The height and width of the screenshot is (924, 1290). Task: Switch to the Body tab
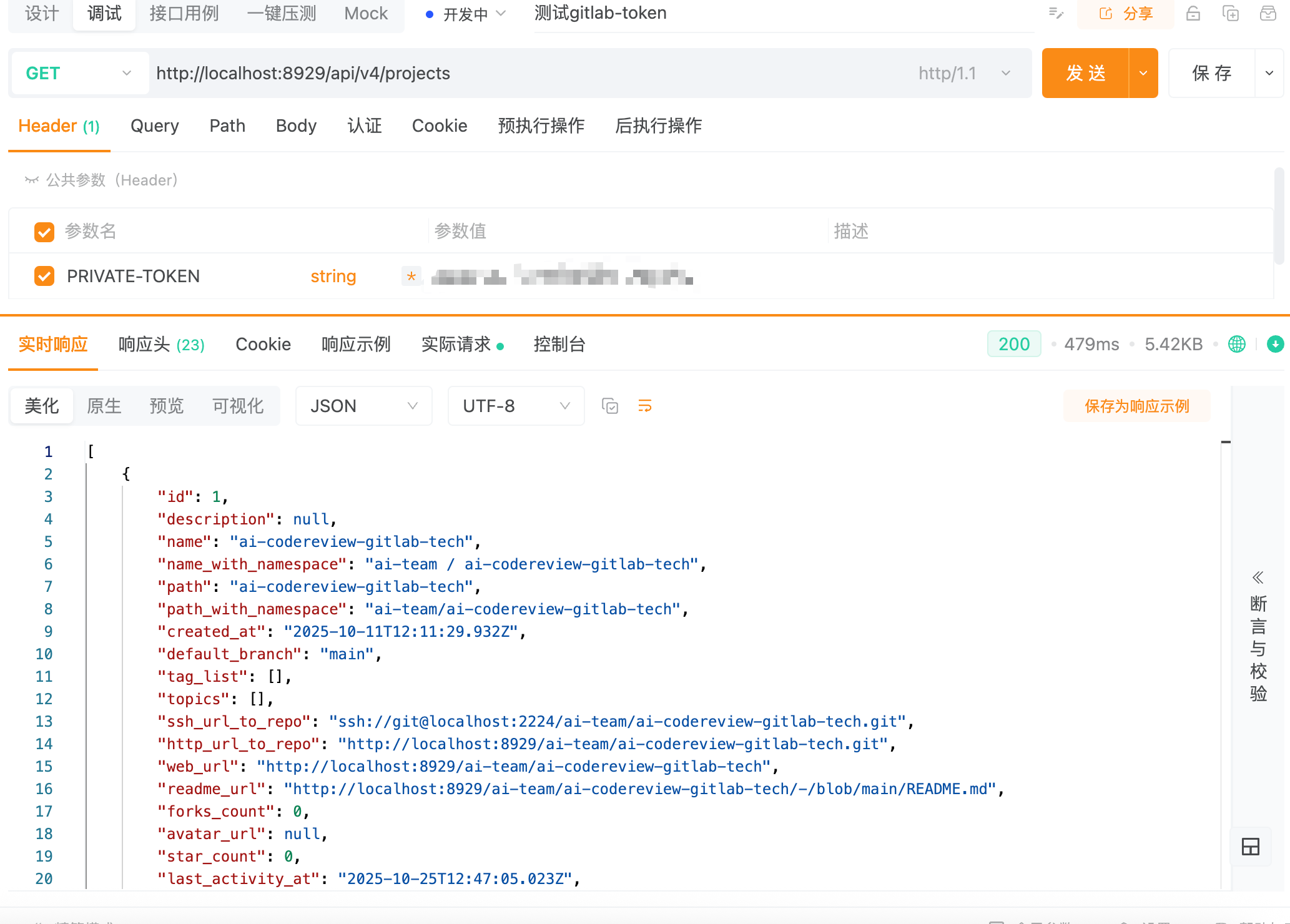pyautogui.click(x=296, y=126)
